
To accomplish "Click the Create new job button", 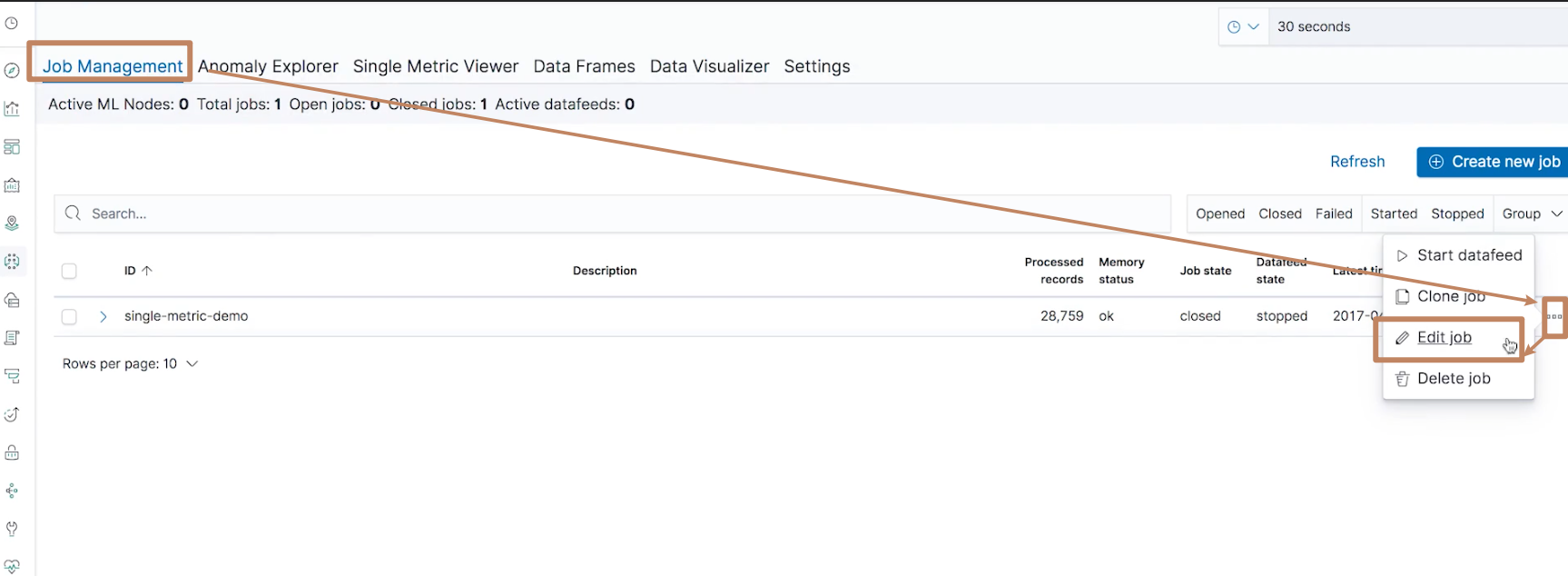I will click(x=1494, y=162).
